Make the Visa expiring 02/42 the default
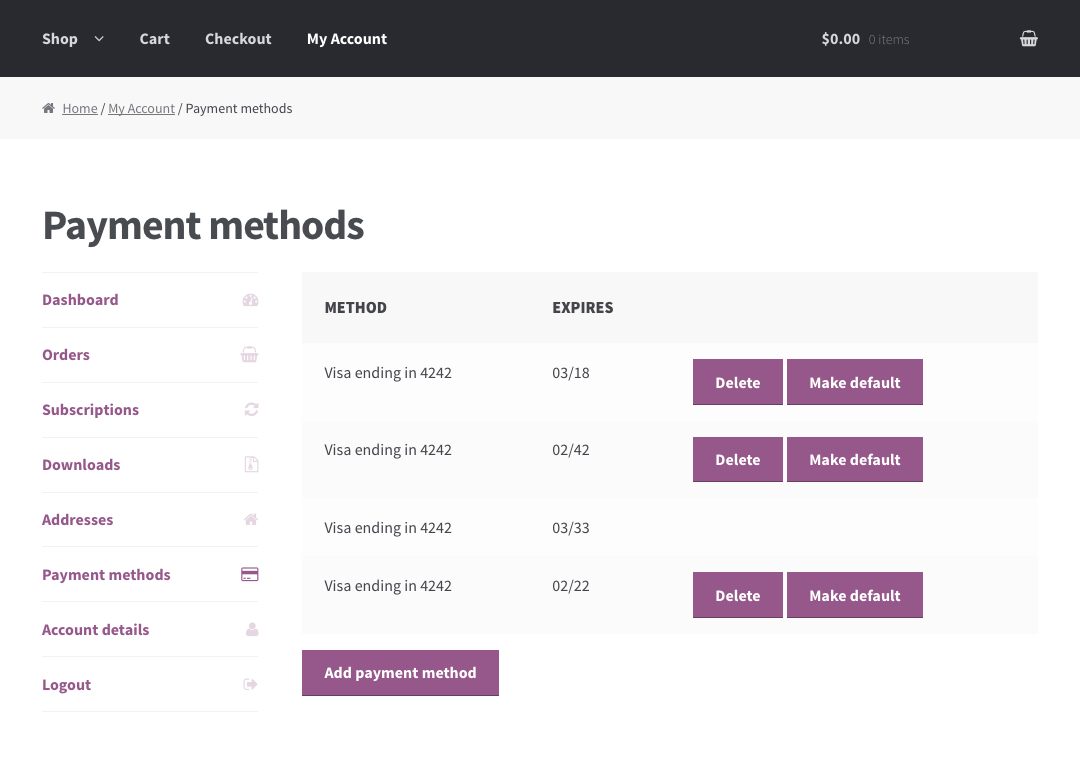 tap(854, 460)
